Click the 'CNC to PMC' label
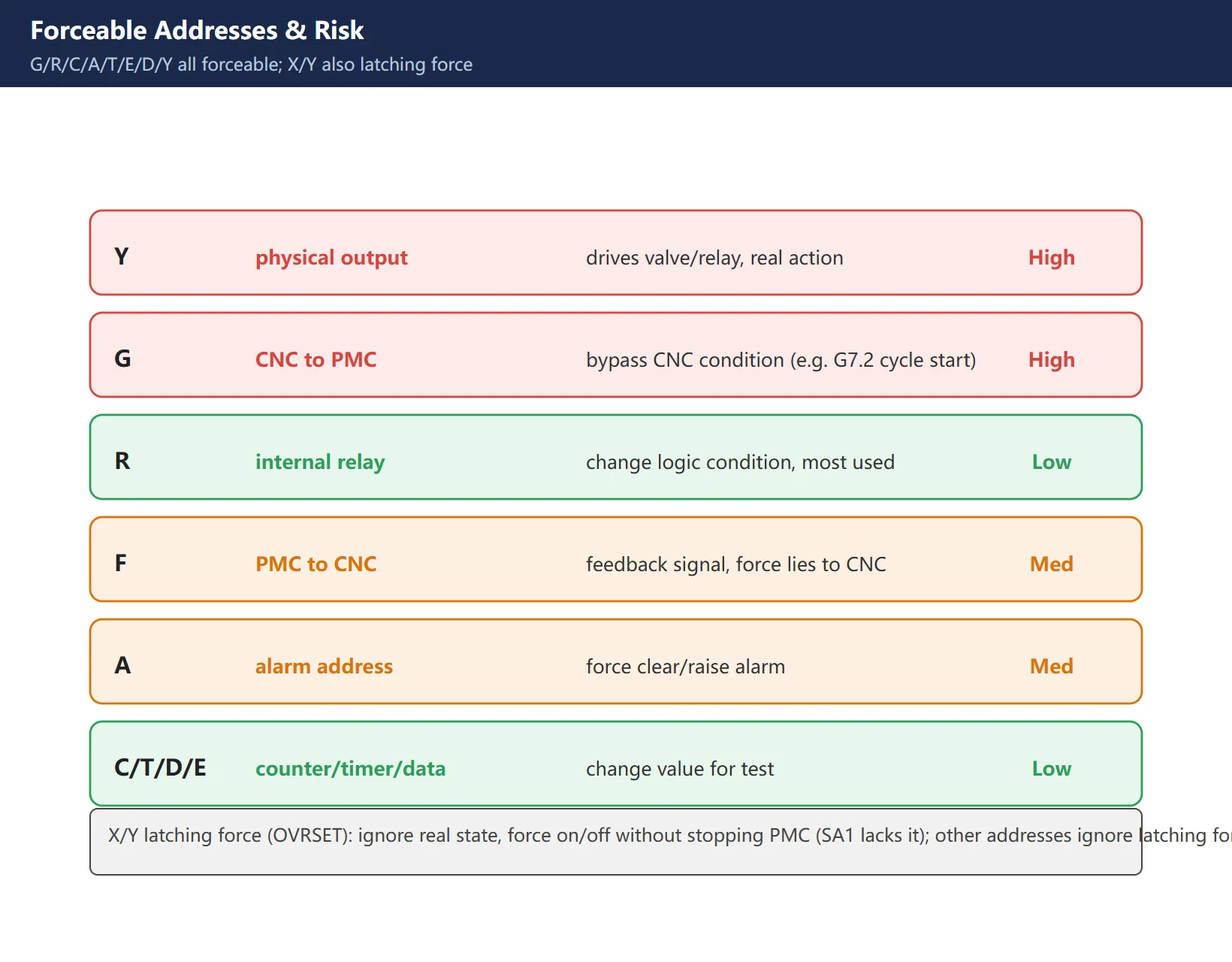This screenshot has width=1232, height=962. point(316,359)
